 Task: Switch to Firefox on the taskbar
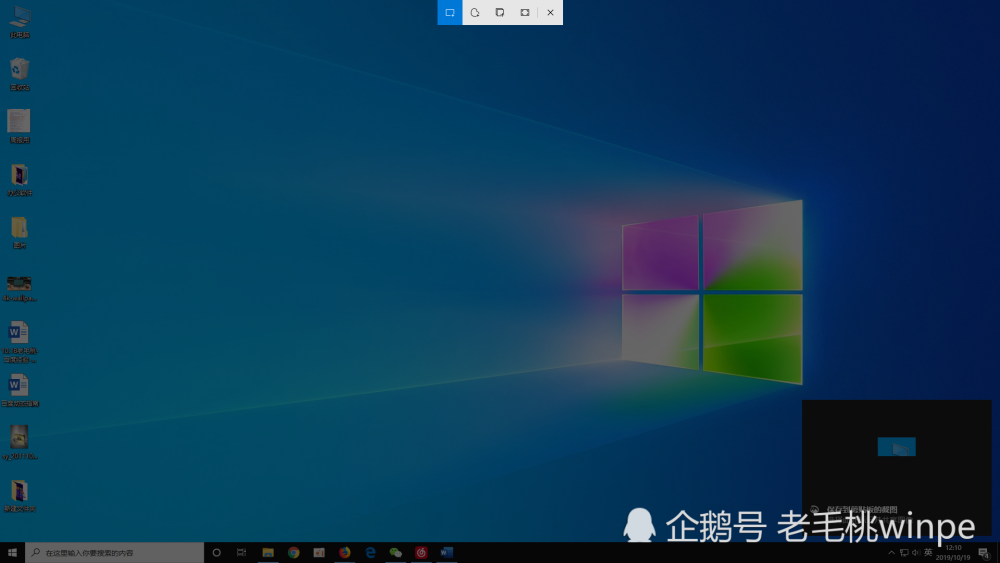click(x=344, y=553)
